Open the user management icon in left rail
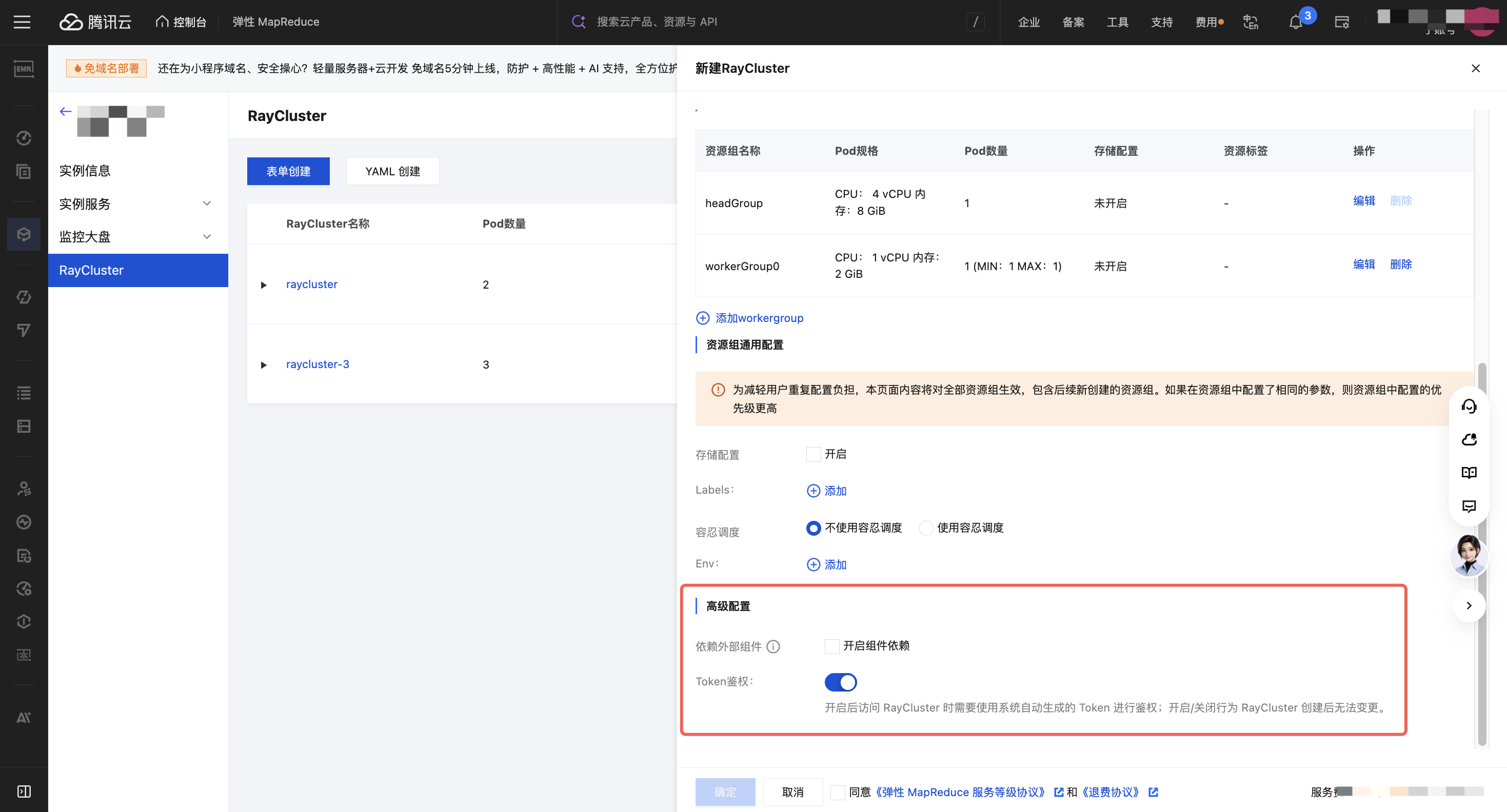Viewport: 1507px width, 812px height. [x=24, y=489]
